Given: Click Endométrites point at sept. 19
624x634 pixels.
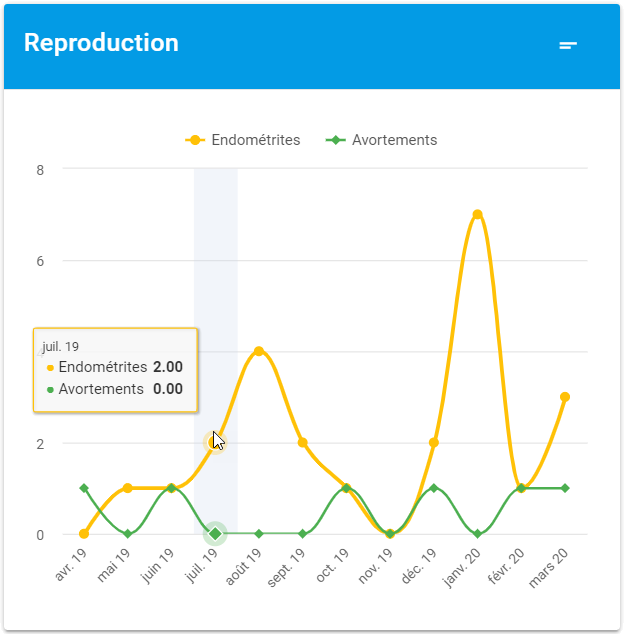Looking at the screenshot, I should [302, 443].
